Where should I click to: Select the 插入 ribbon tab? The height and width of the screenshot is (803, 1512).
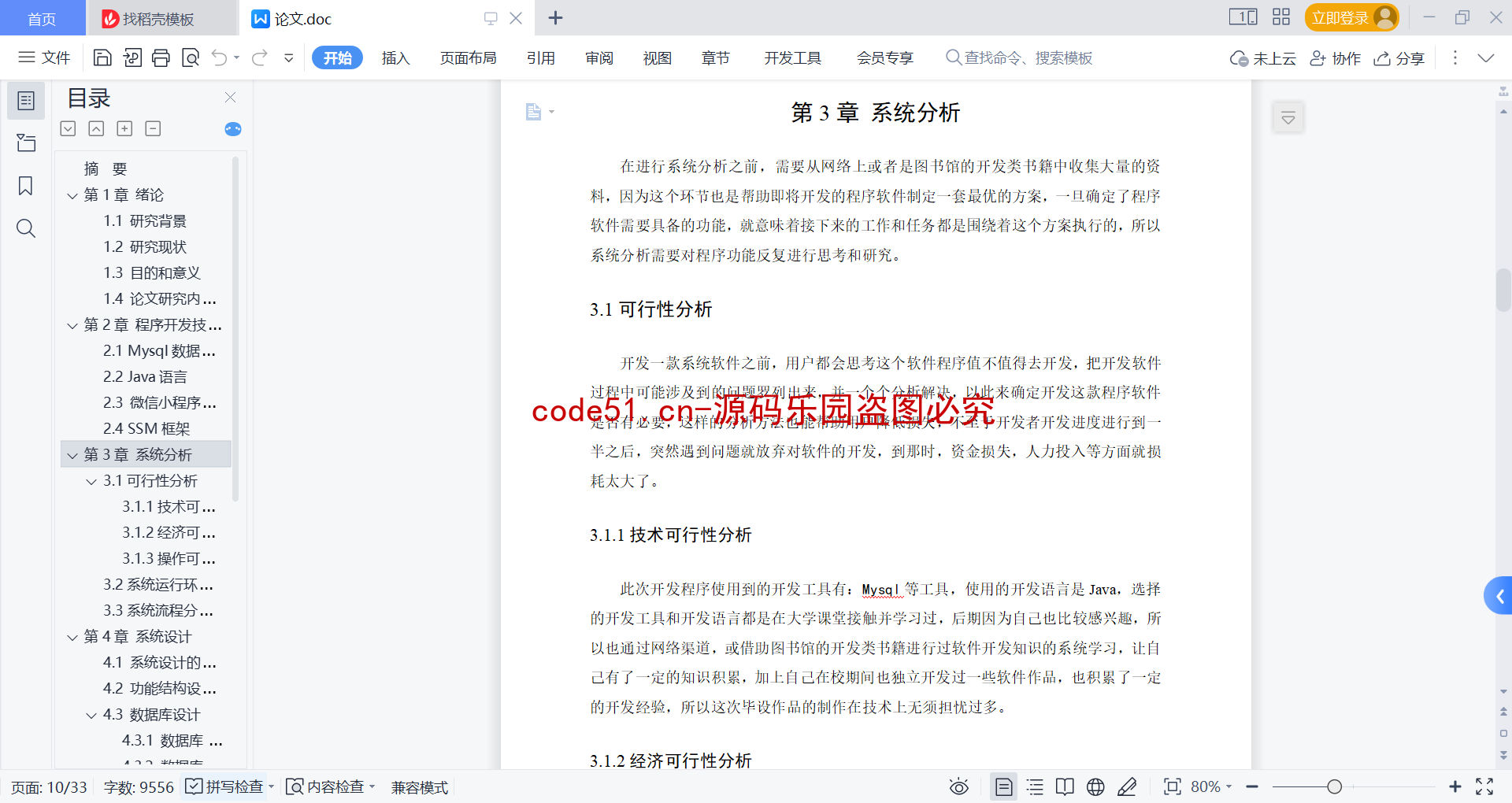395,57
